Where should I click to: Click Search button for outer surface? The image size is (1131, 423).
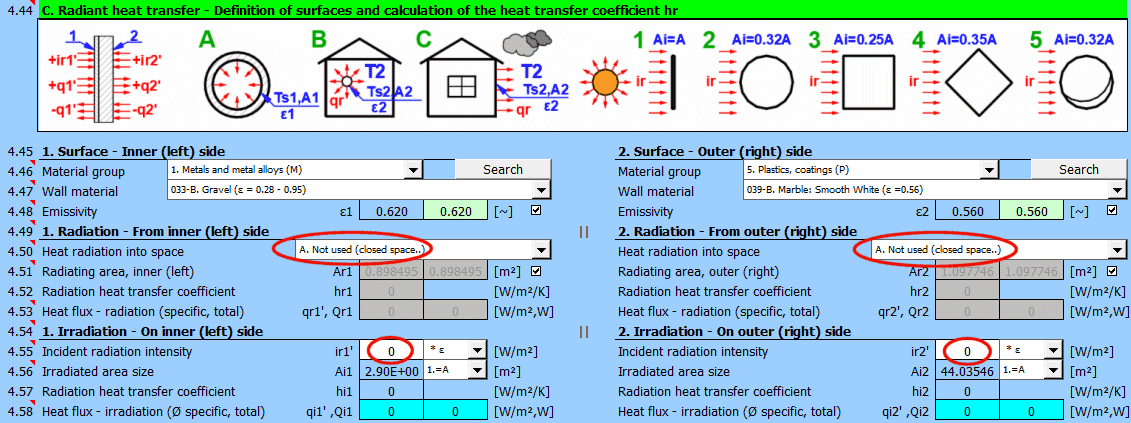click(x=1078, y=170)
